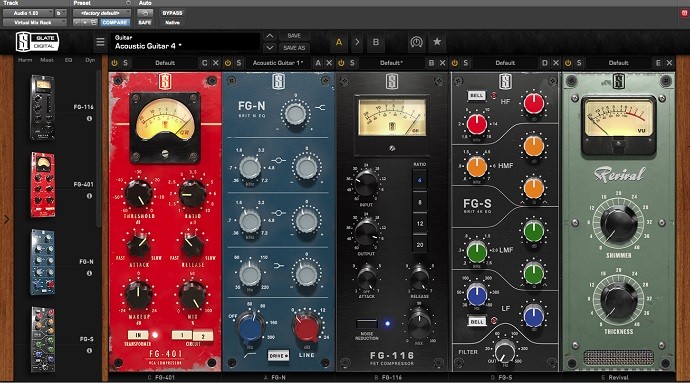Solo the FG-S module slot D

[466, 63]
